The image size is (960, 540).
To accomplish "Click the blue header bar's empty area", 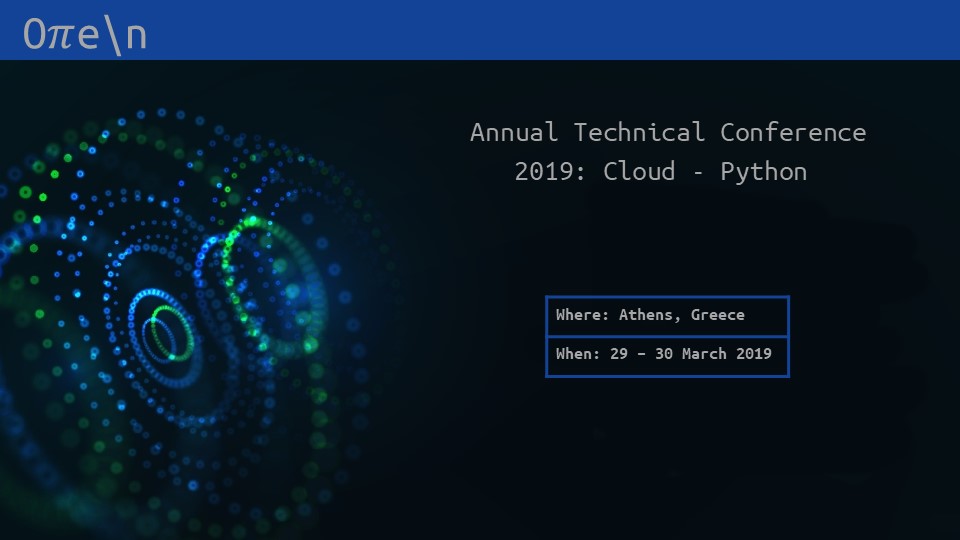I will 550,30.
